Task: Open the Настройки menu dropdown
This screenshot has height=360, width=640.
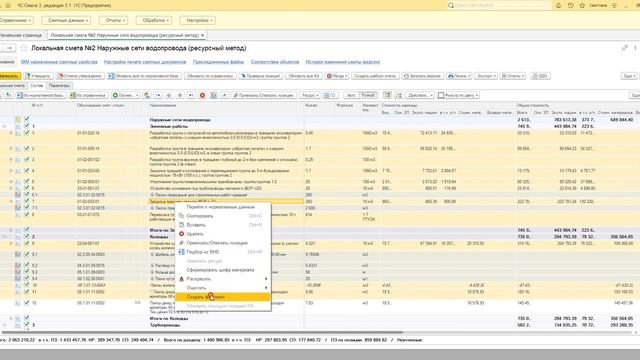Action: click(x=198, y=20)
